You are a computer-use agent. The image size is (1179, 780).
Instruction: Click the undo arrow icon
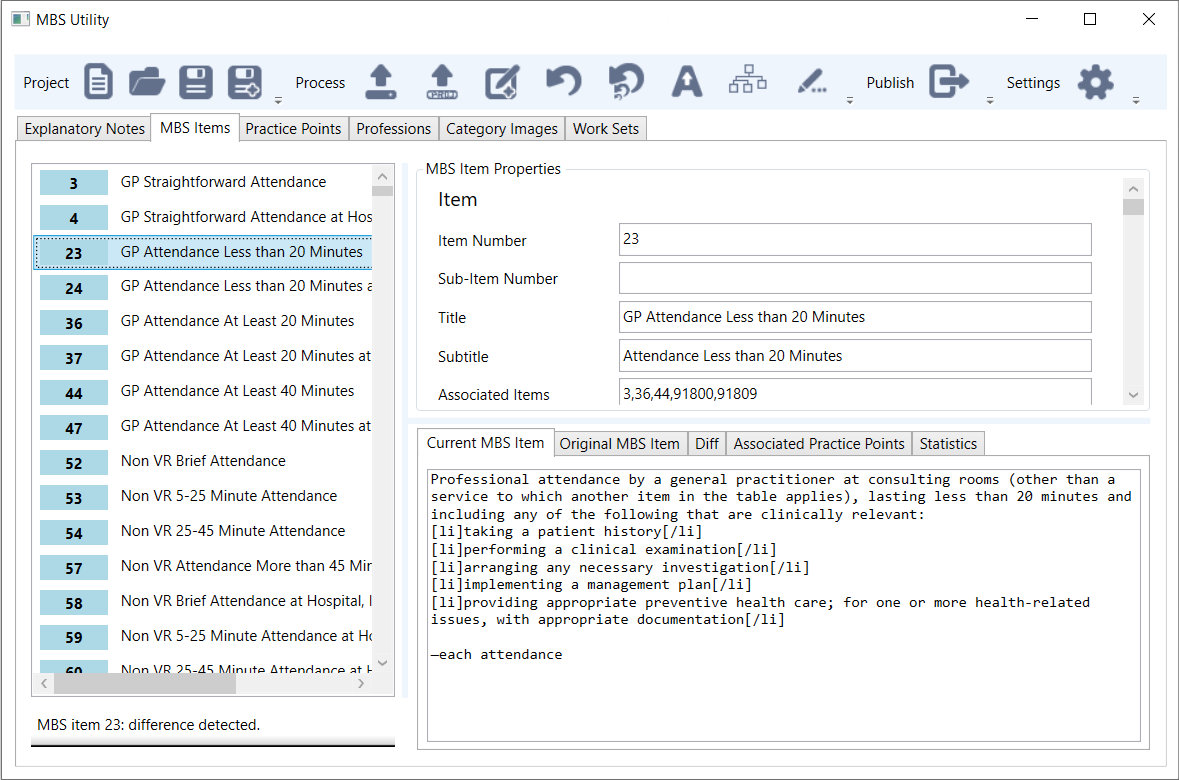(x=564, y=81)
